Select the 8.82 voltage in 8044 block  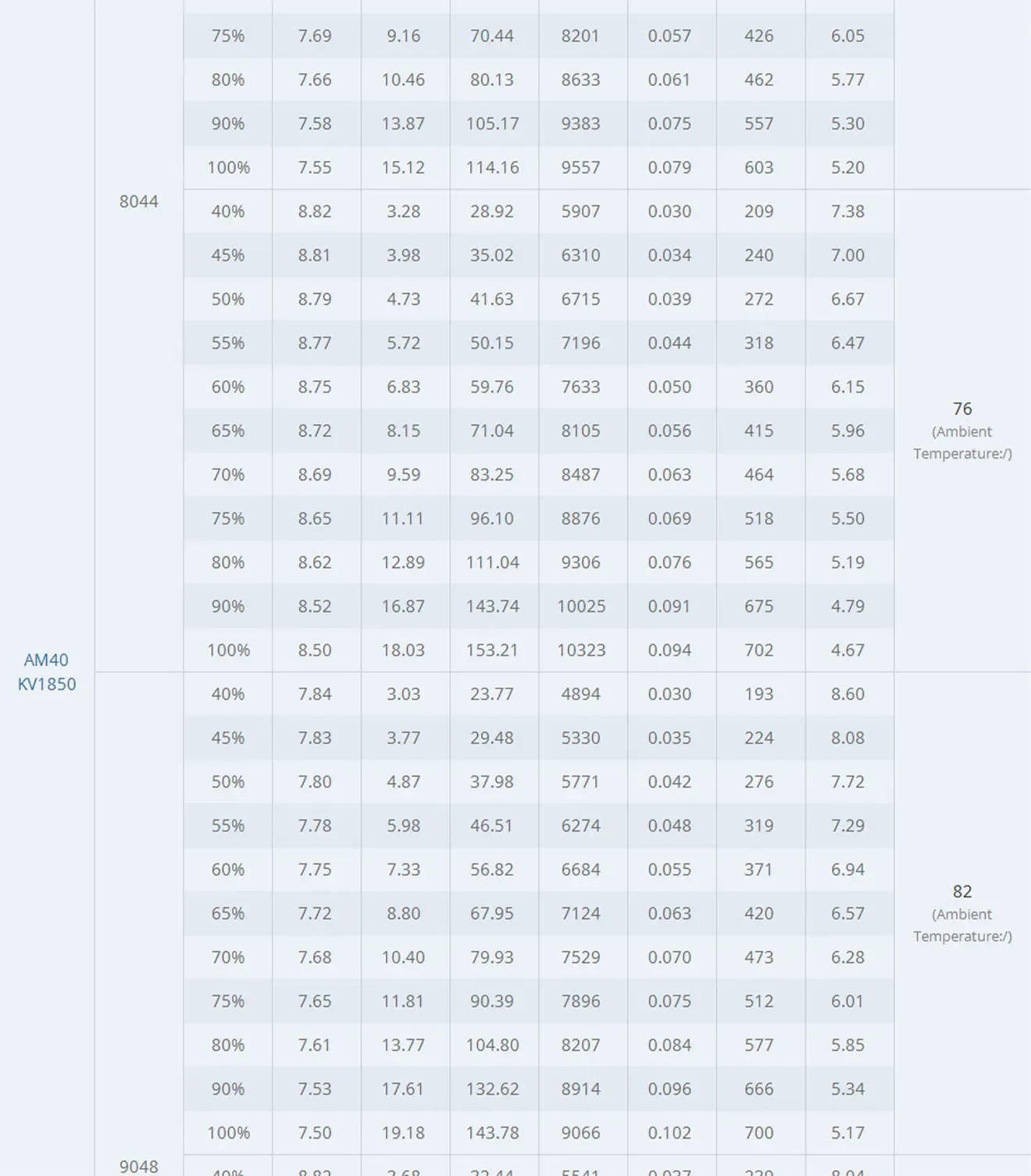coord(315,211)
